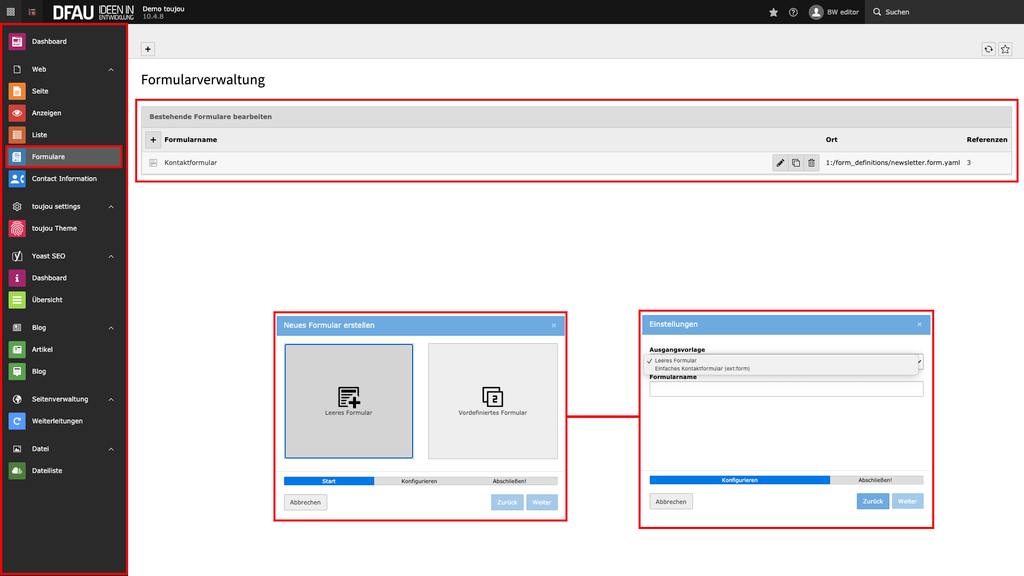Screen dimensions: 1024x576
Task: Click the reload icon at top right
Action: (988, 49)
